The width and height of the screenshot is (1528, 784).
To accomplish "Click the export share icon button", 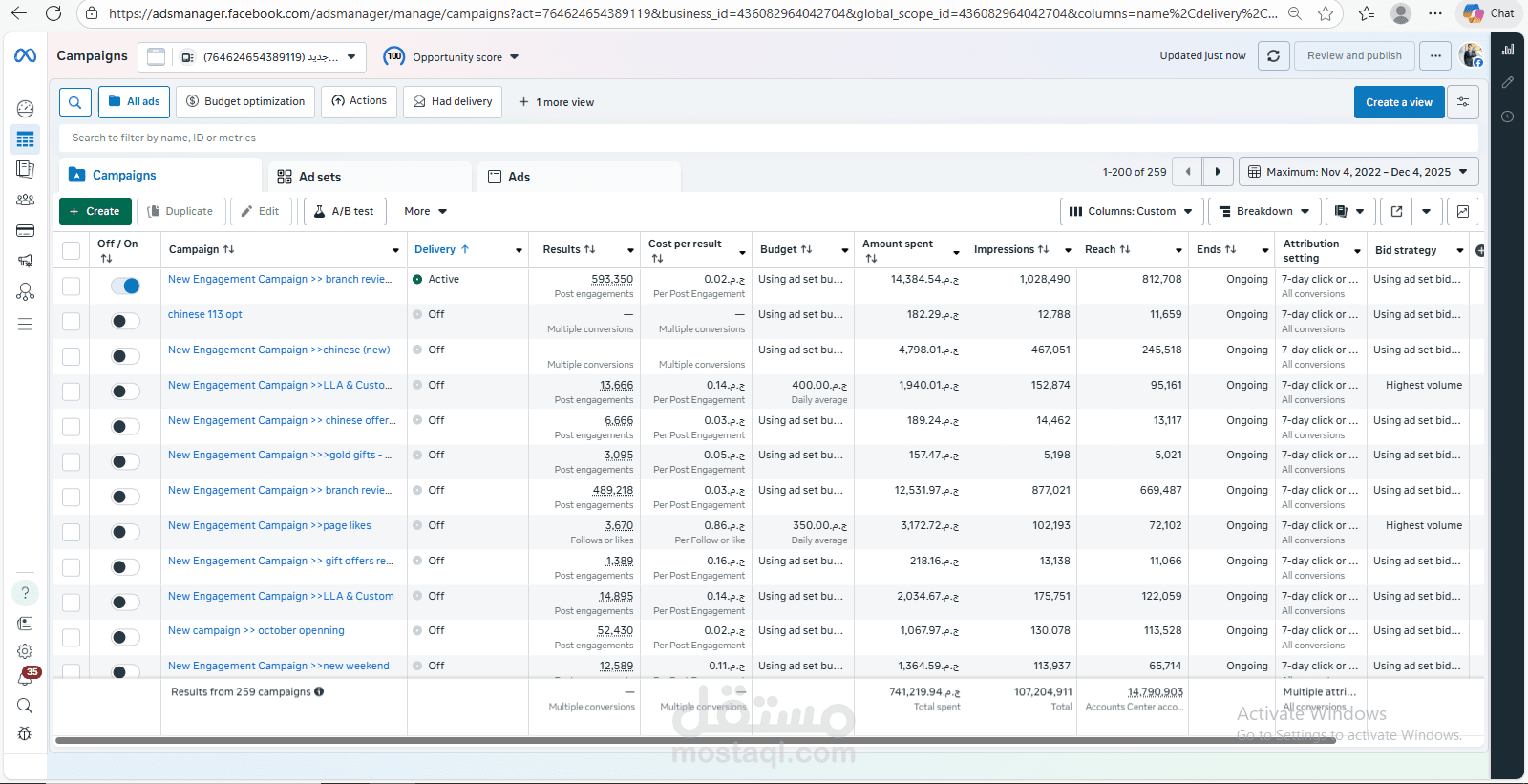I will (x=1396, y=211).
